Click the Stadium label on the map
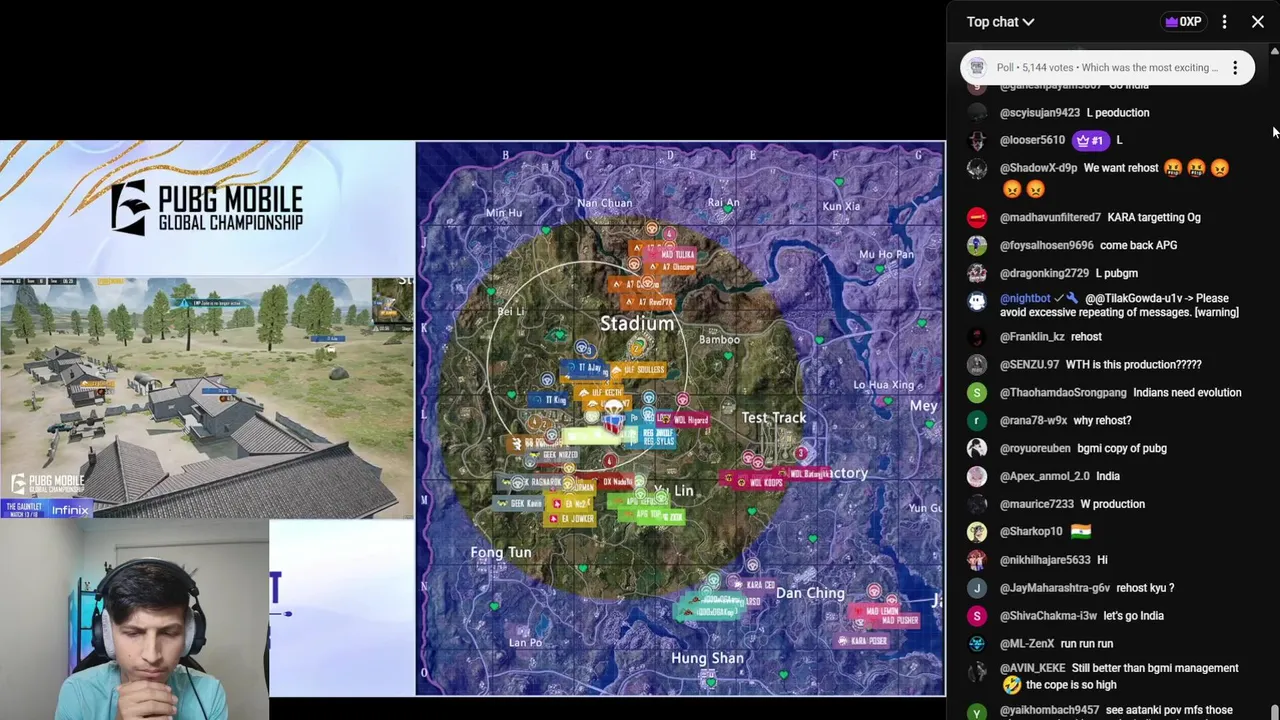 point(637,324)
